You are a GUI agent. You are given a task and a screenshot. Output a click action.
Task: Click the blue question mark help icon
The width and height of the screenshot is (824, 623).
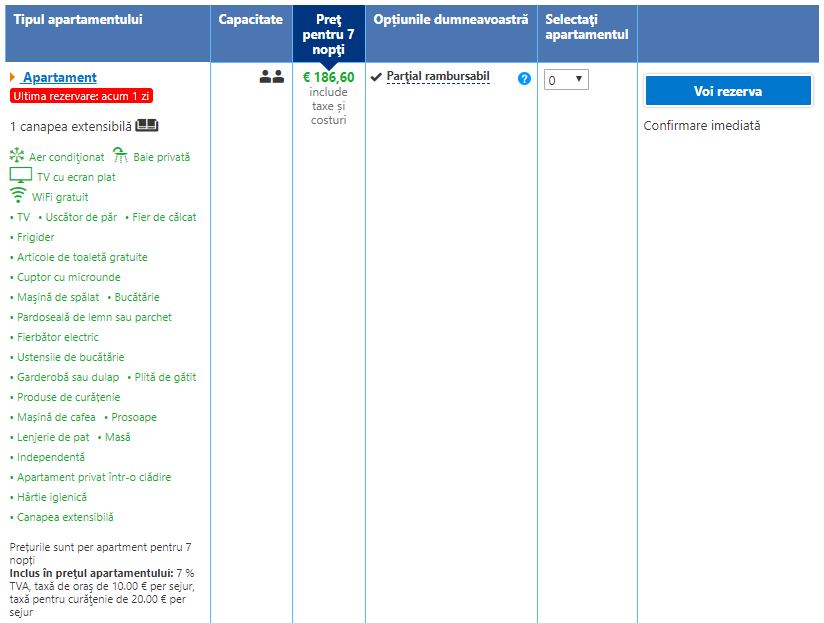524,78
